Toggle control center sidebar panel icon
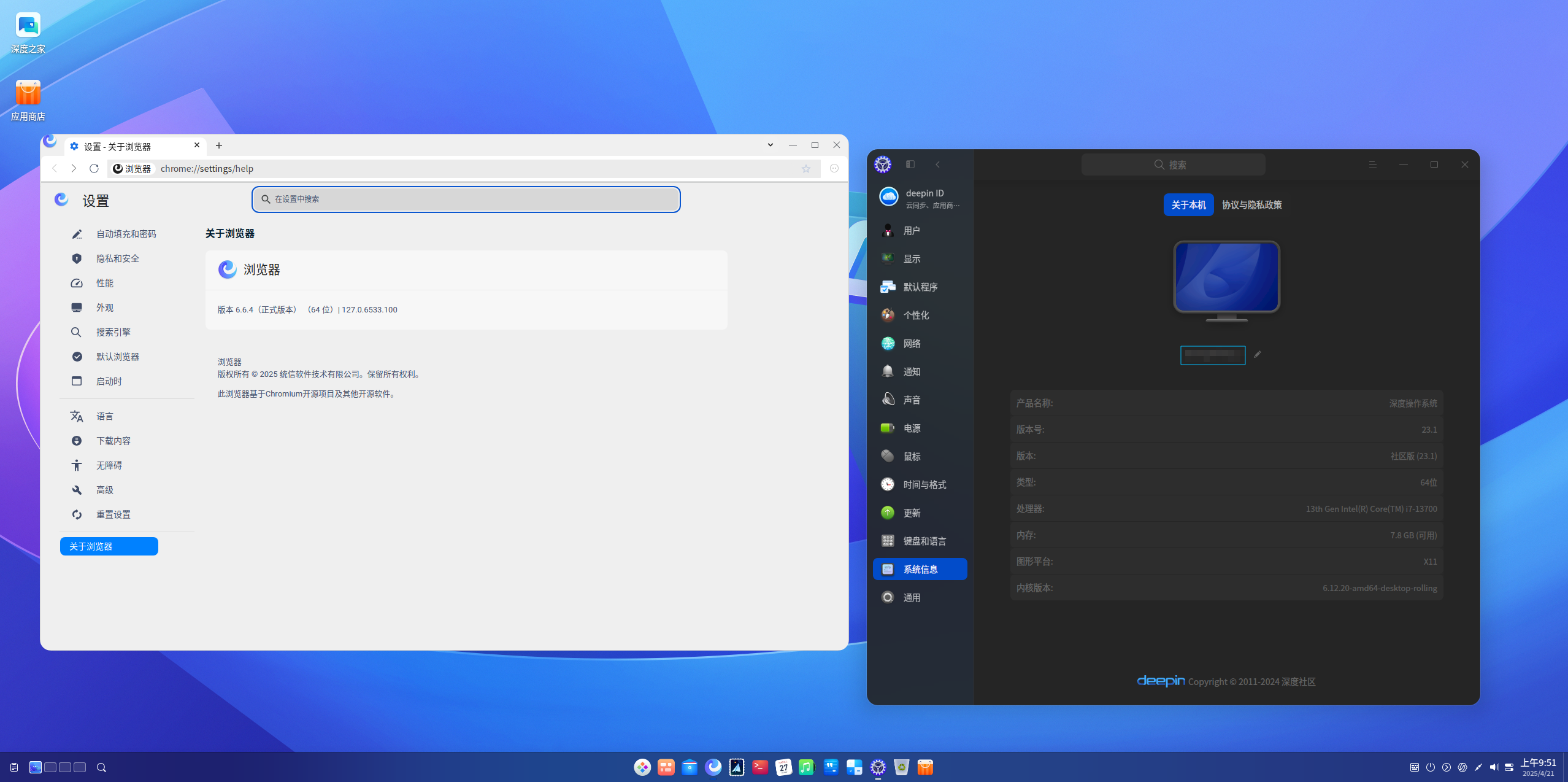The image size is (1568, 782). [x=910, y=165]
